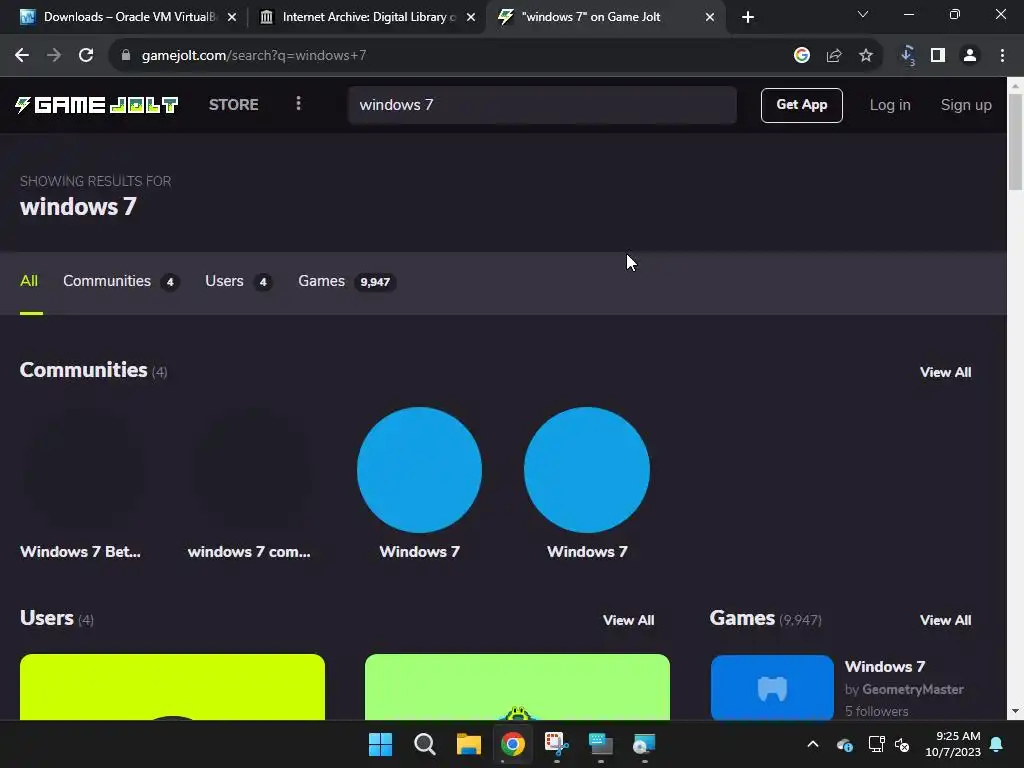Click View All for Users
This screenshot has height=768, width=1024.
click(628, 620)
